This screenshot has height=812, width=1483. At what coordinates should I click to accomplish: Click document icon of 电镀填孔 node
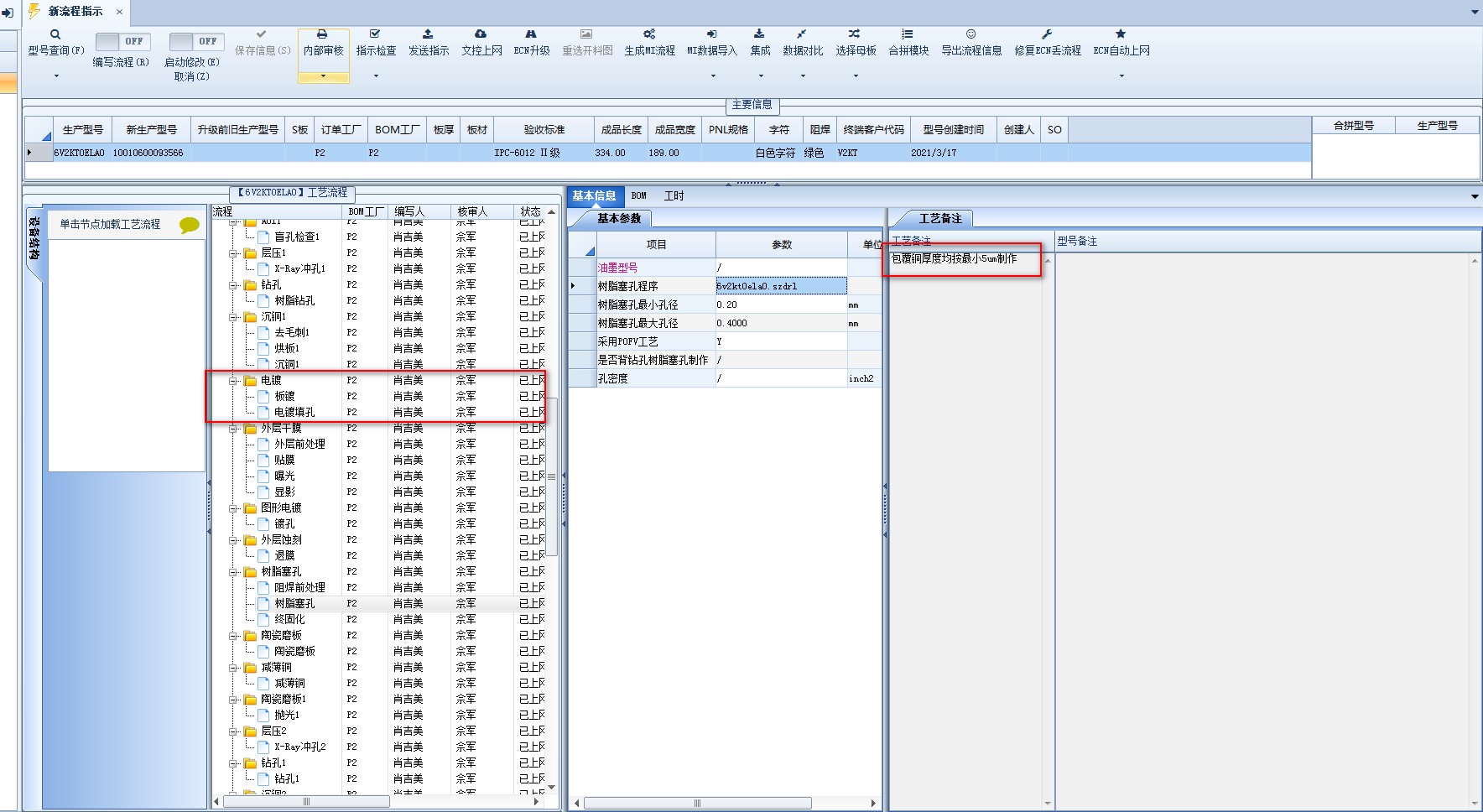tap(263, 412)
